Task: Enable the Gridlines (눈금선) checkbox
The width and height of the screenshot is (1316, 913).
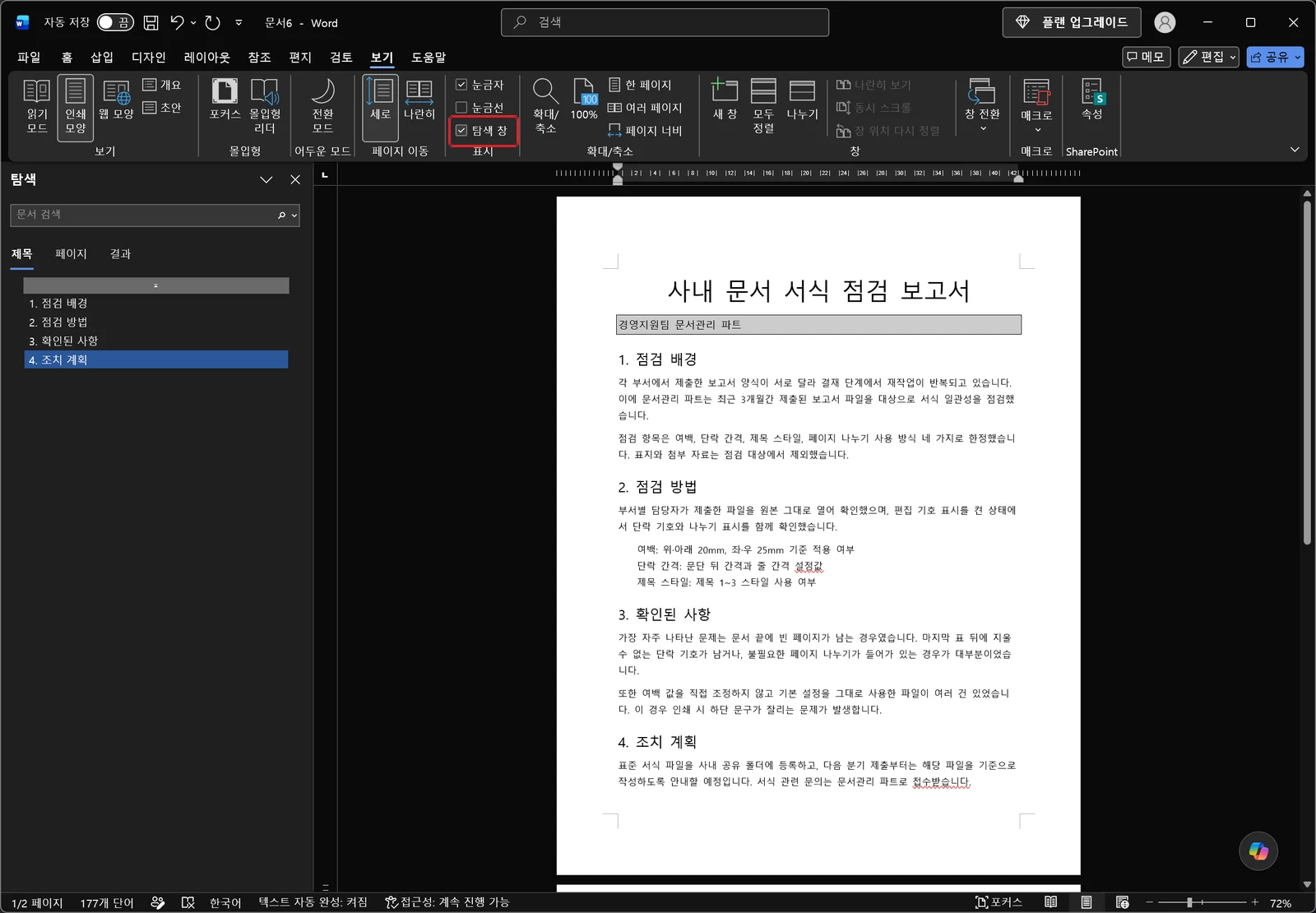Action: point(461,108)
